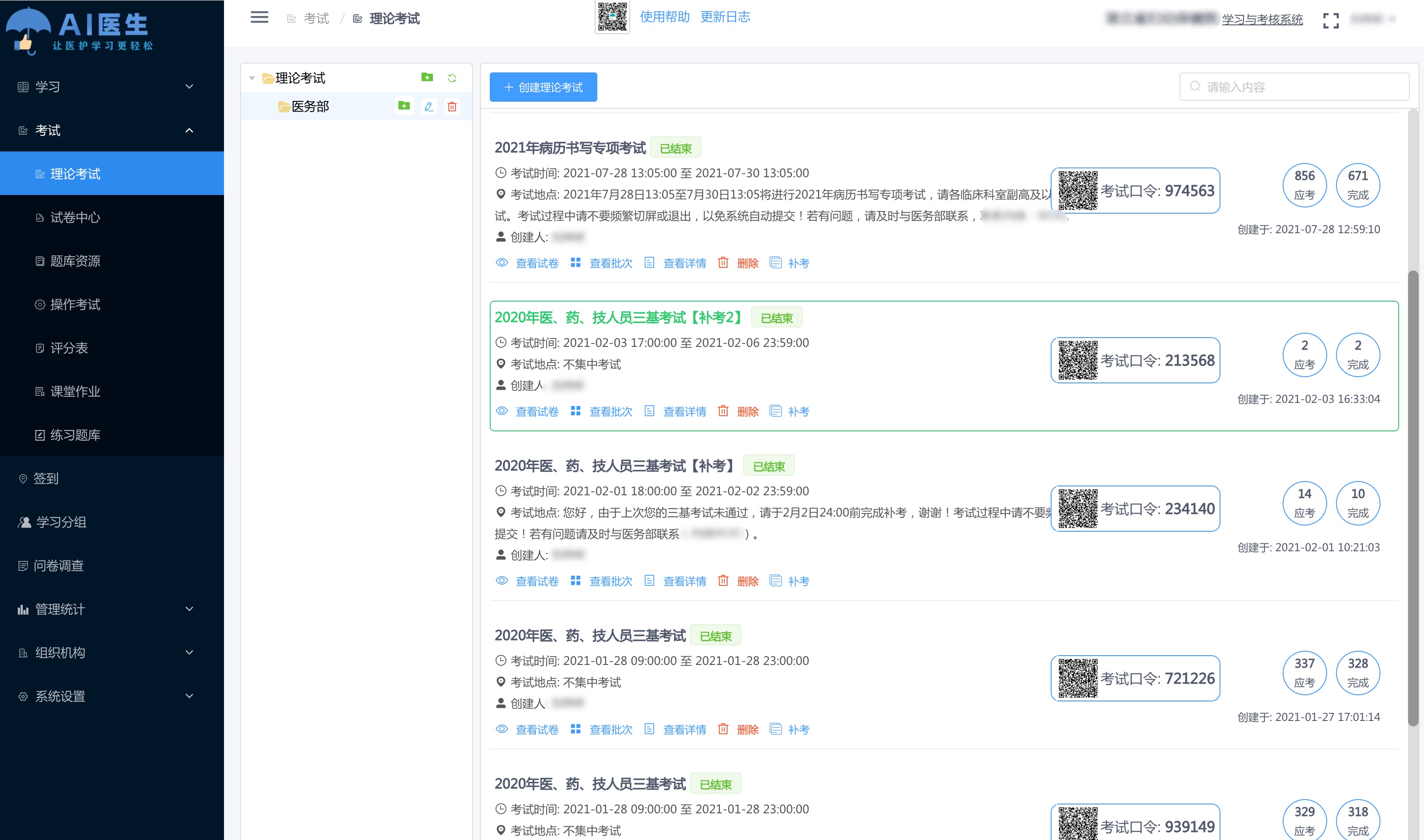This screenshot has height=840, width=1424.
Task: Click QR code for exam 口令 213568
Action: point(1077,361)
